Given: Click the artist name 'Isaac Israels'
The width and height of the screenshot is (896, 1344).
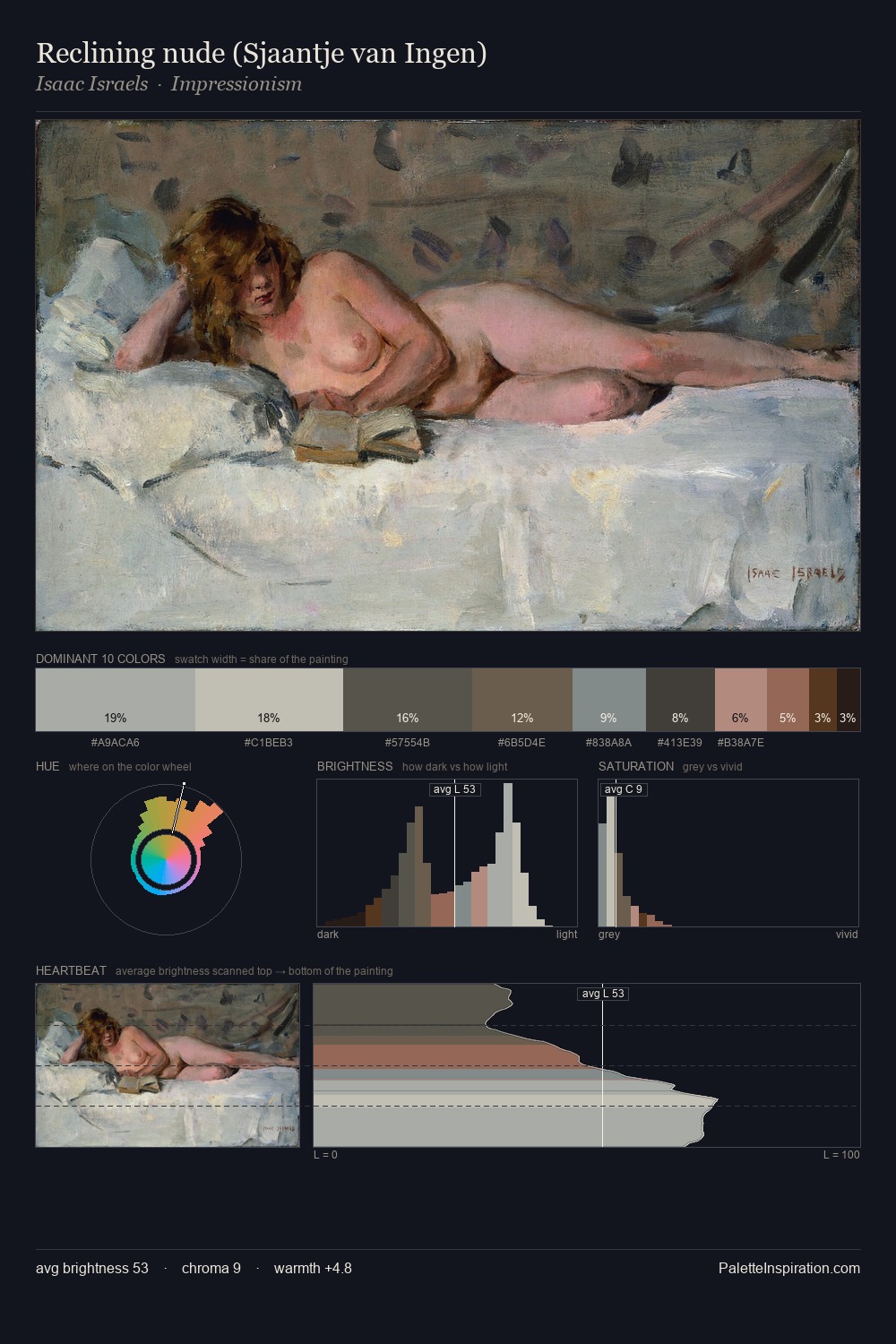Looking at the screenshot, I should pyautogui.click(x=91, y=84).
